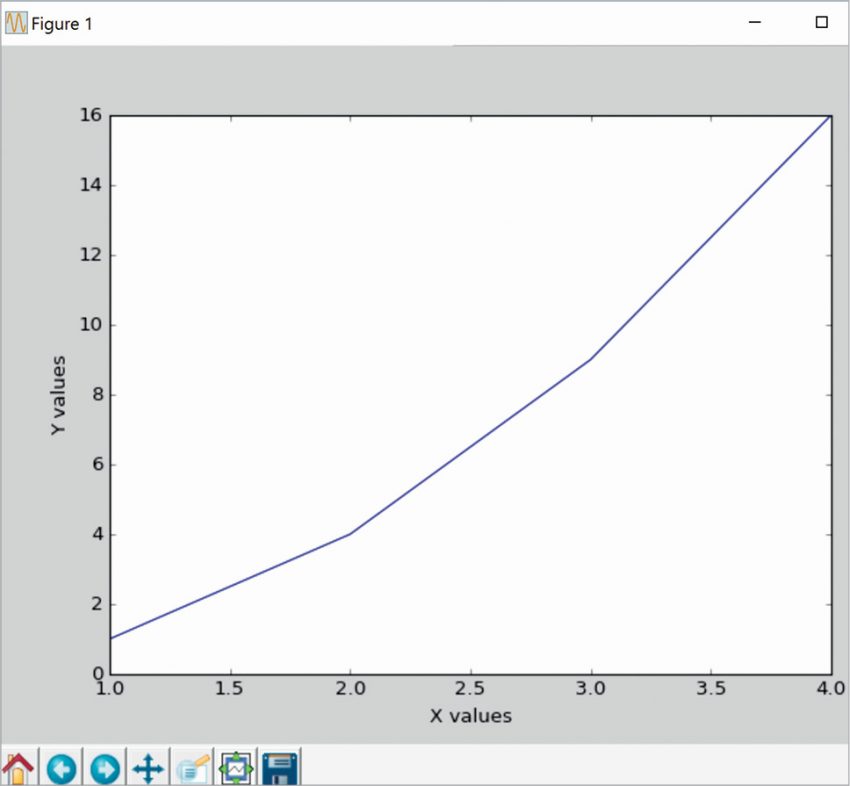The height and width of the screenshot is (786, 850).
Task: Click the matplotlib Figure 1 window icon
Action: 16,23
